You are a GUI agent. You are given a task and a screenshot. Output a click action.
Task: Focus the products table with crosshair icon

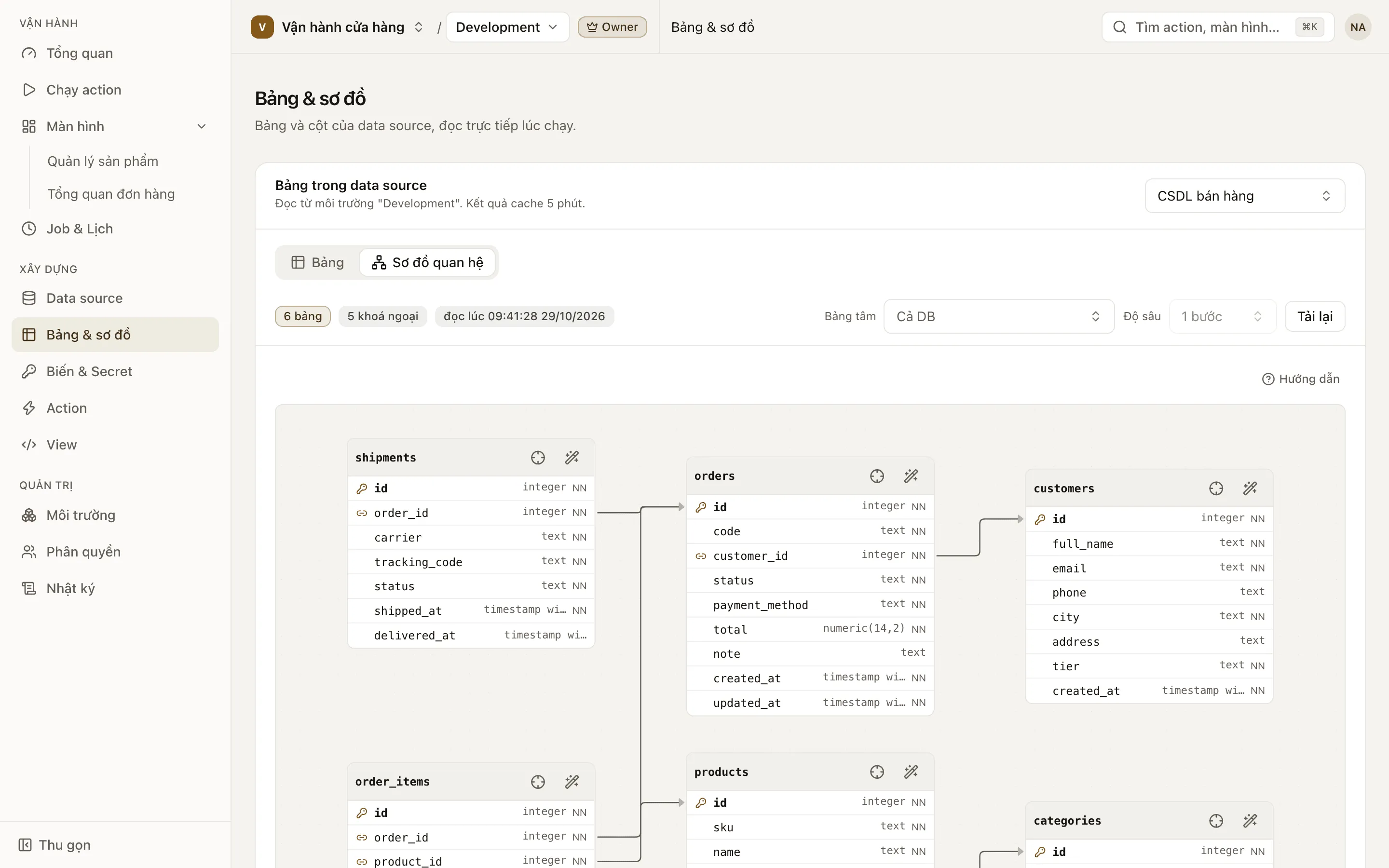pos(877,772)
